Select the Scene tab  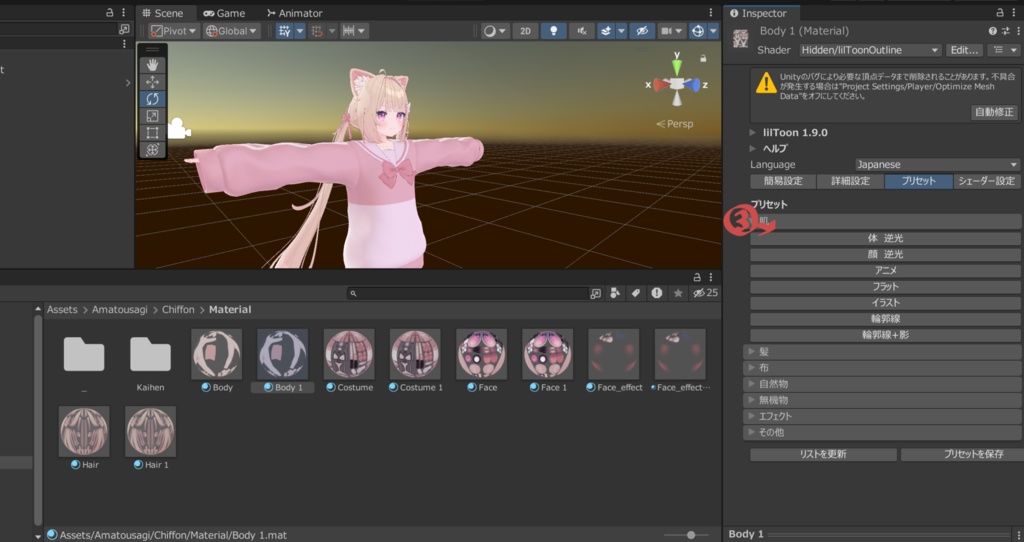[x=163, y=13]
